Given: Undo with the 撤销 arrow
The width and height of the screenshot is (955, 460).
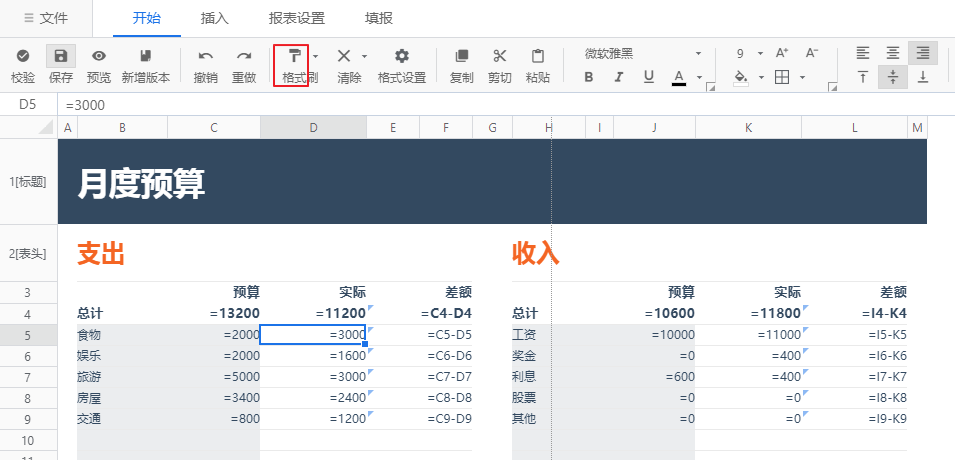Looking at the screenshot, I should (206, 56).
